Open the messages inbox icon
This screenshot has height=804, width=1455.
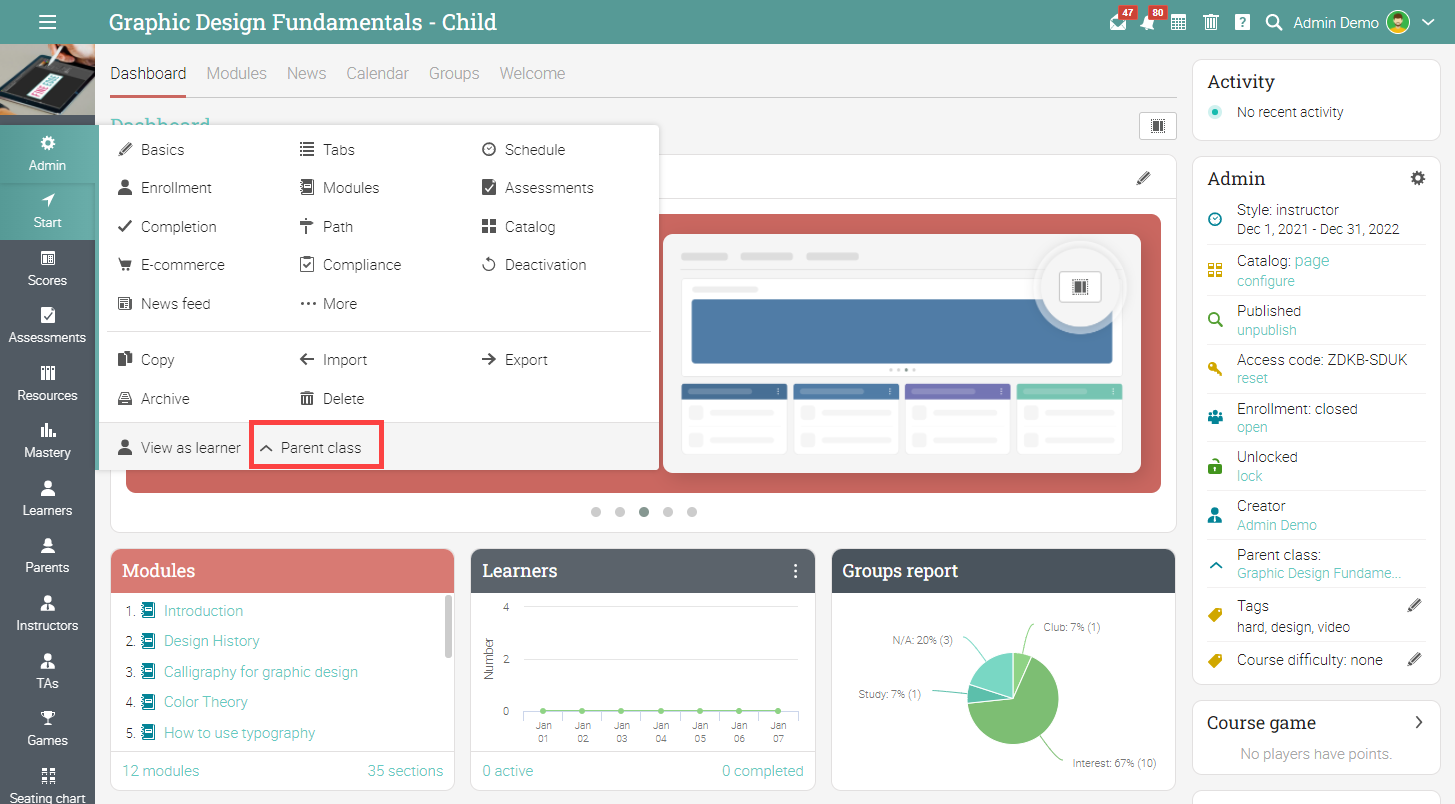(1118, 22)
